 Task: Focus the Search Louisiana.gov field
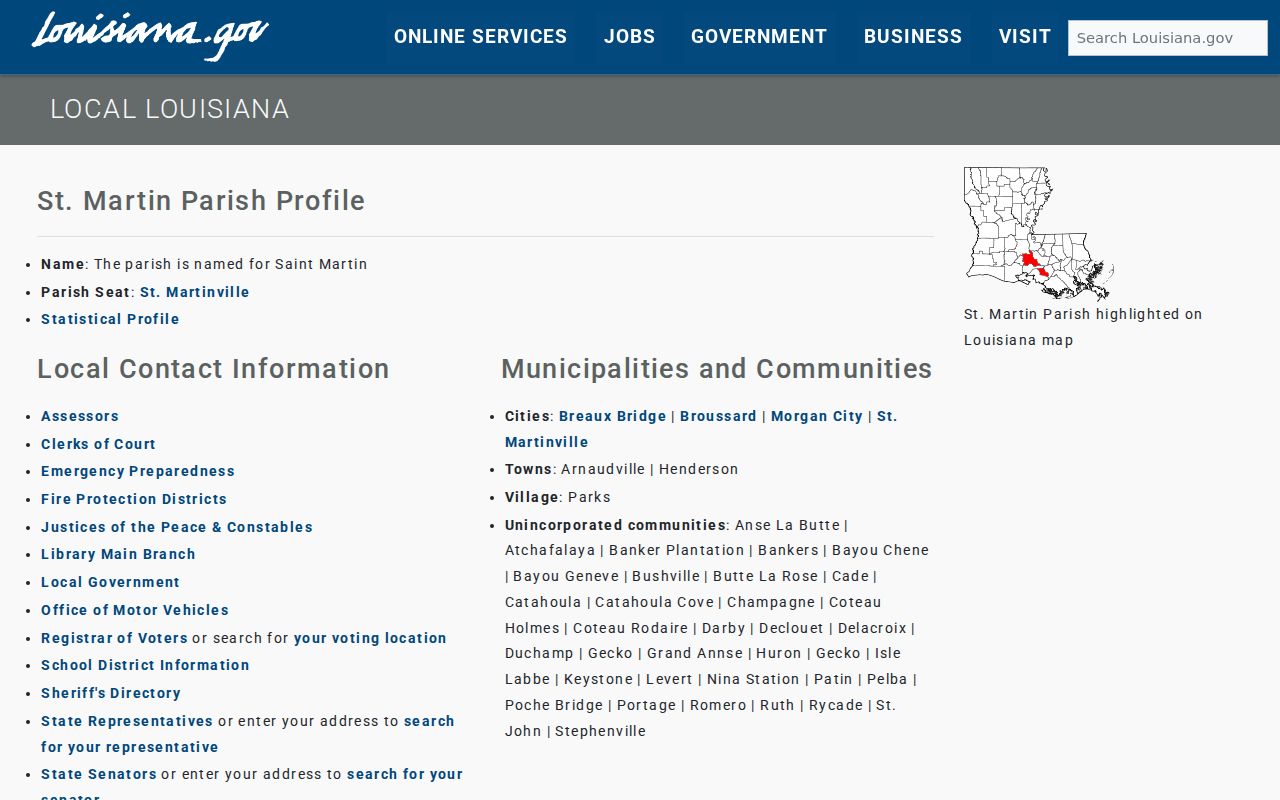(1168, 38)
